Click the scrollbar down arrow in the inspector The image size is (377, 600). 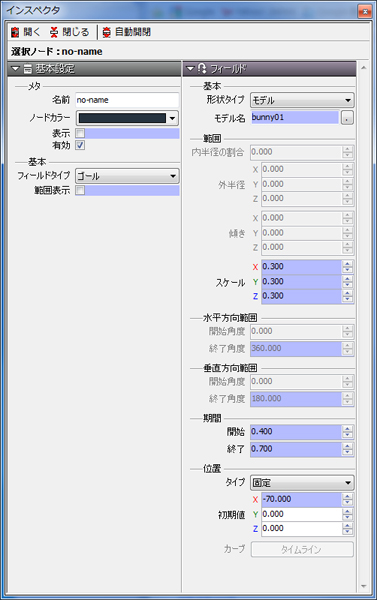click(363, 587)
